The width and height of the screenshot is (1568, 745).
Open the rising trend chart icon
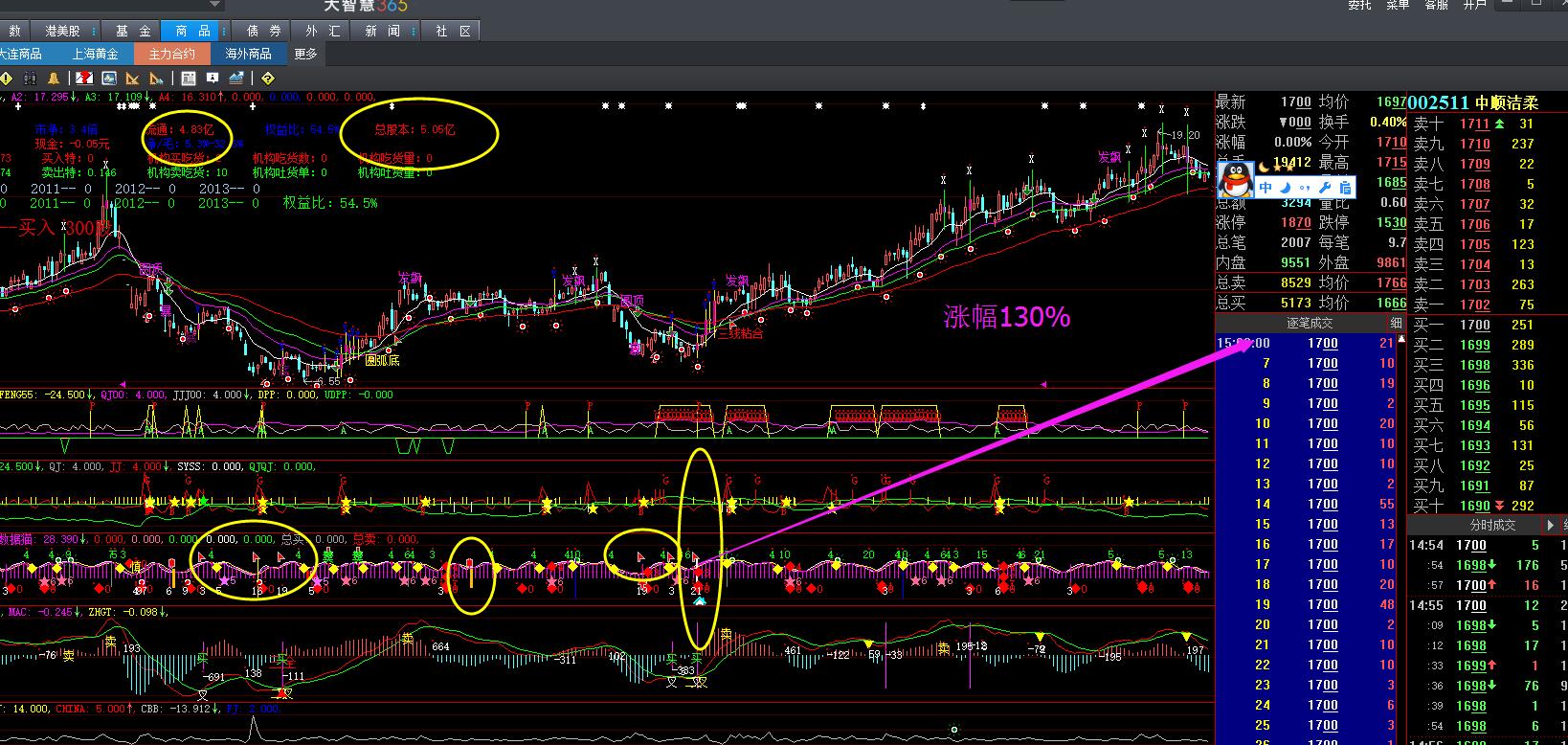(x=236, y=79)
